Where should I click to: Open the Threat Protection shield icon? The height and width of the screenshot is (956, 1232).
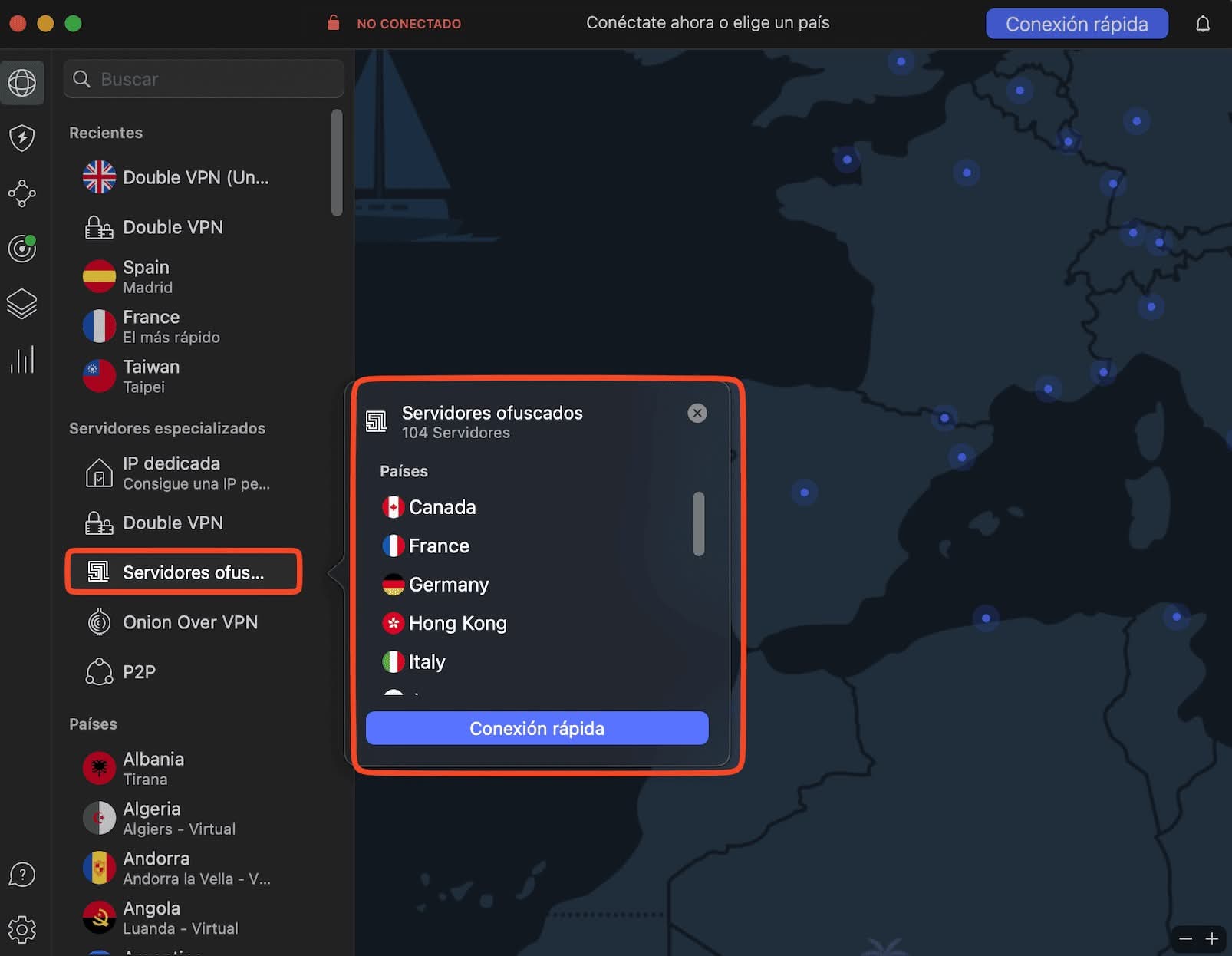22,138
